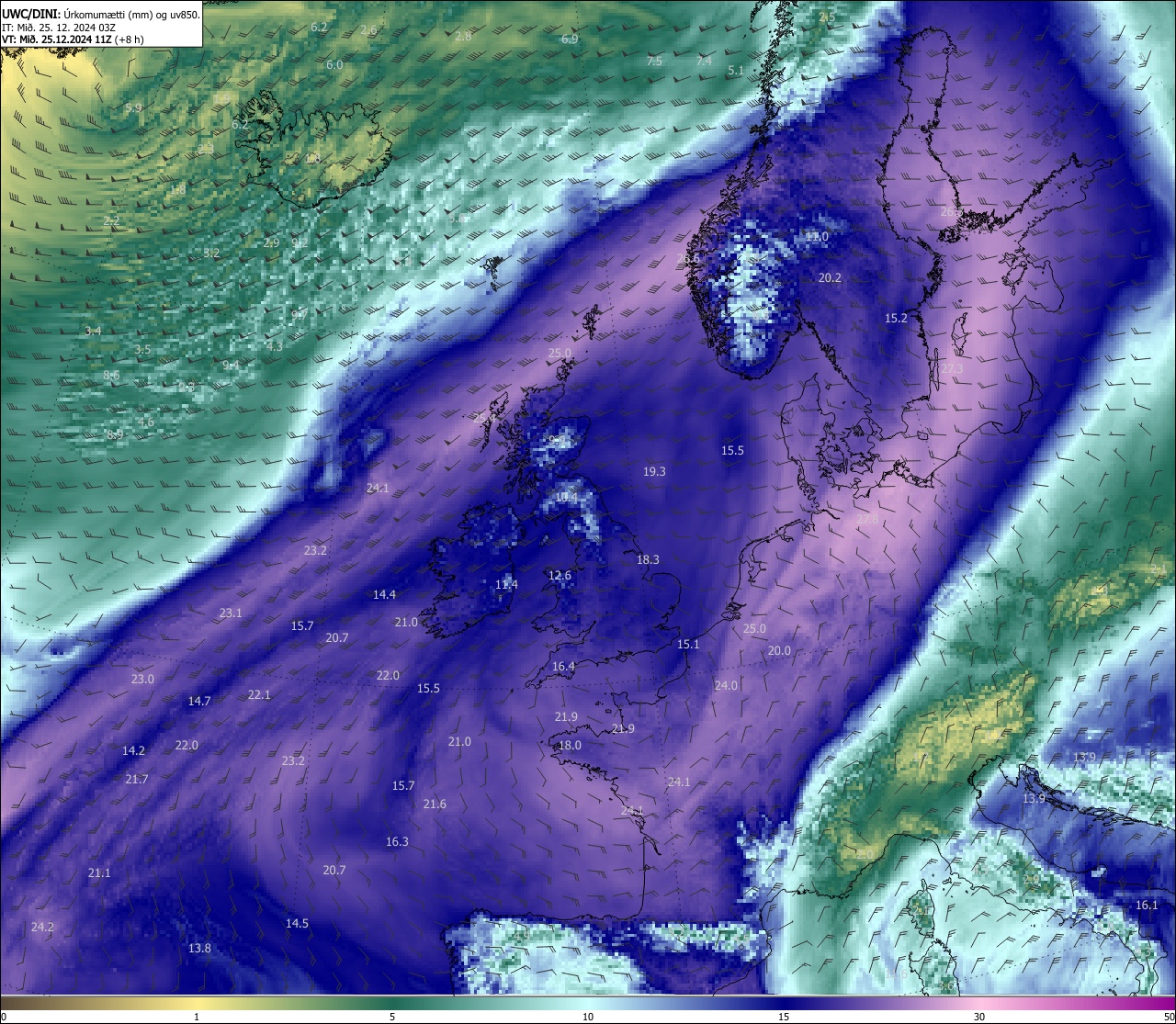Image resolution: width=1176 pixels, height=1024 pixels.
Task: Click the 21.1 map value
Action: (99, 872)
